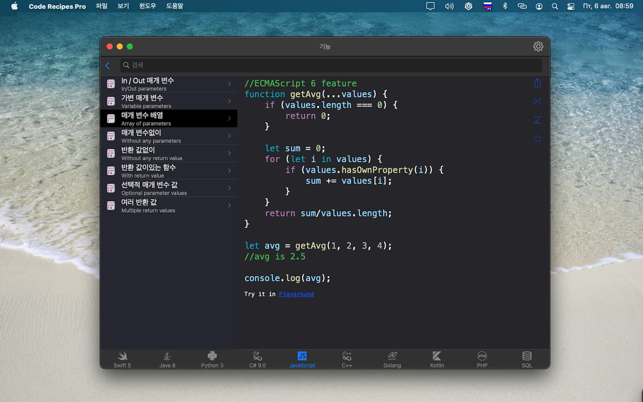Add snippet to favorites with the star
Viewport: 643px width, 402px height.
538,139
